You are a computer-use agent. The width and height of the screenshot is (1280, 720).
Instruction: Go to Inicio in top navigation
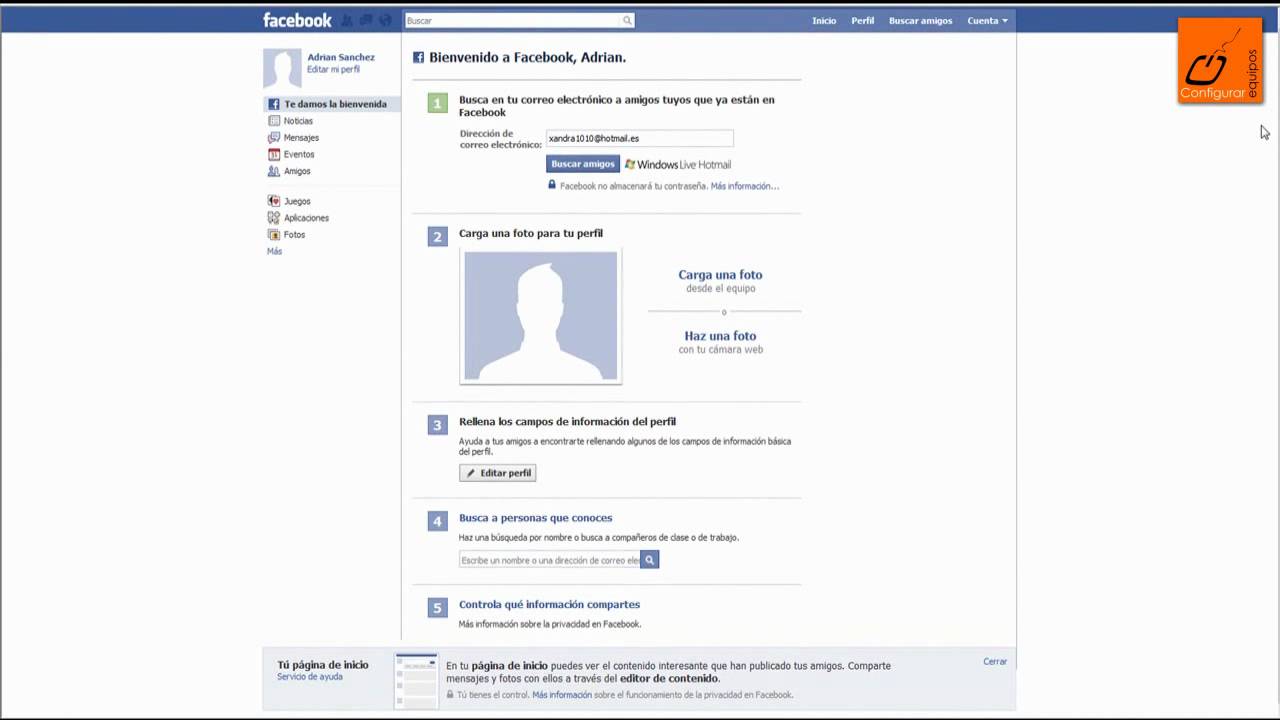click(824, 20)
